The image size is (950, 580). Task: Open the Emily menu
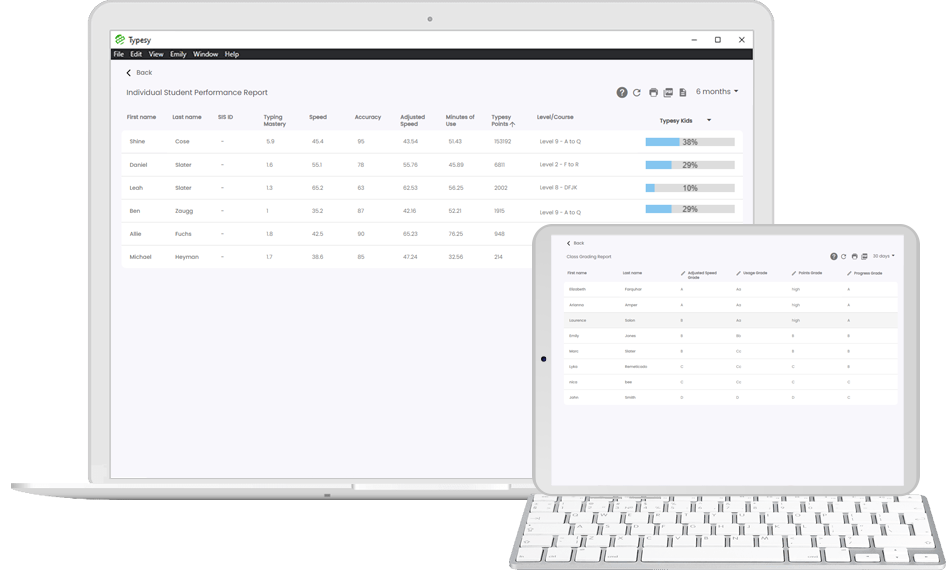point(178,54)
